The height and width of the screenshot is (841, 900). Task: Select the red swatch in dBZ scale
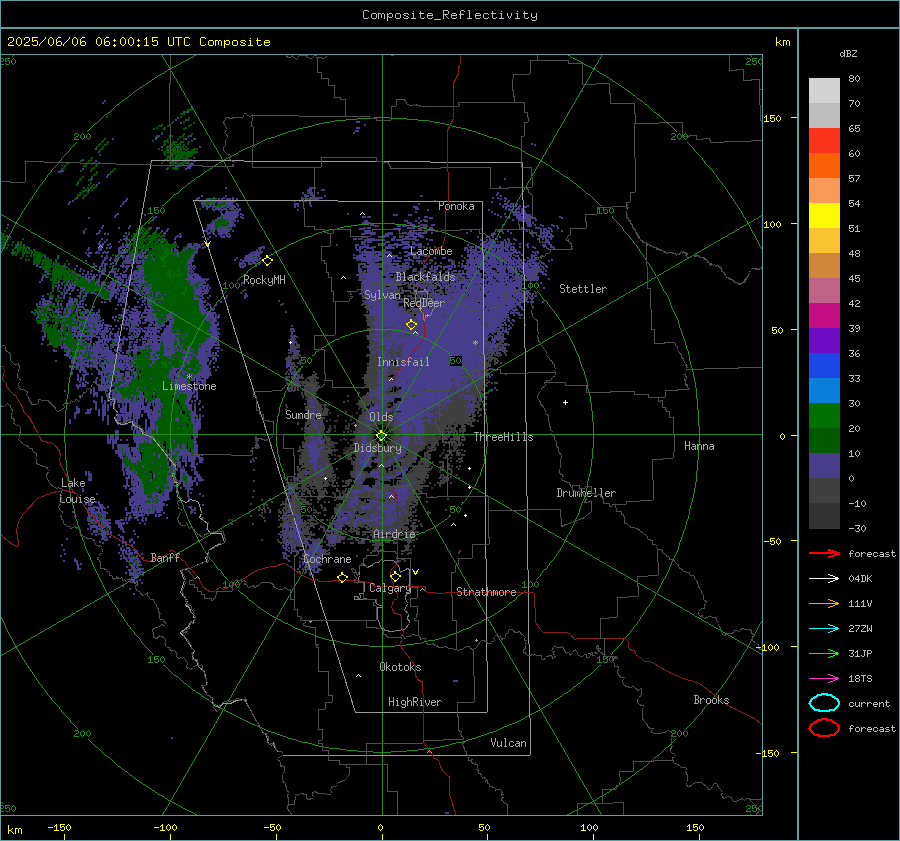pos(824,141)
